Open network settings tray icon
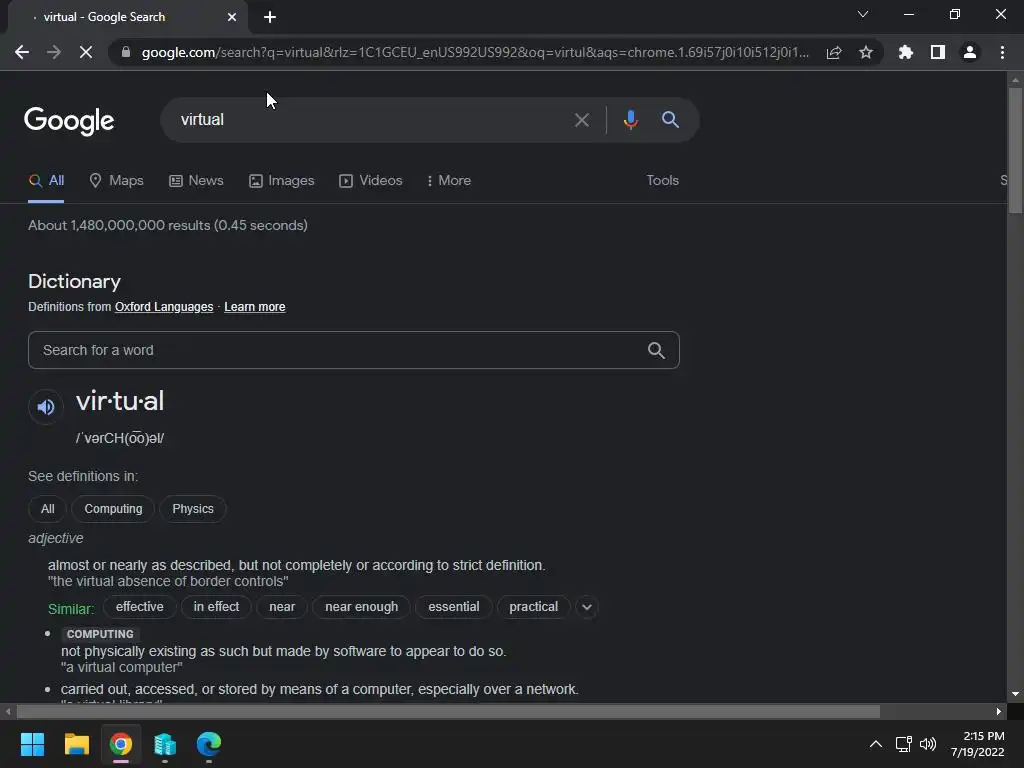1024x768 pixels. coord(904,744)
